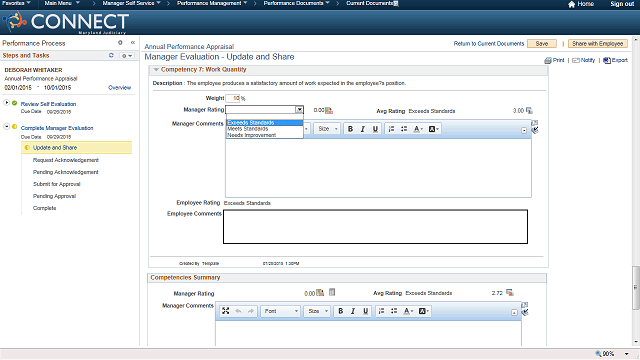
Task: Click the Save button
Action: 542,44
